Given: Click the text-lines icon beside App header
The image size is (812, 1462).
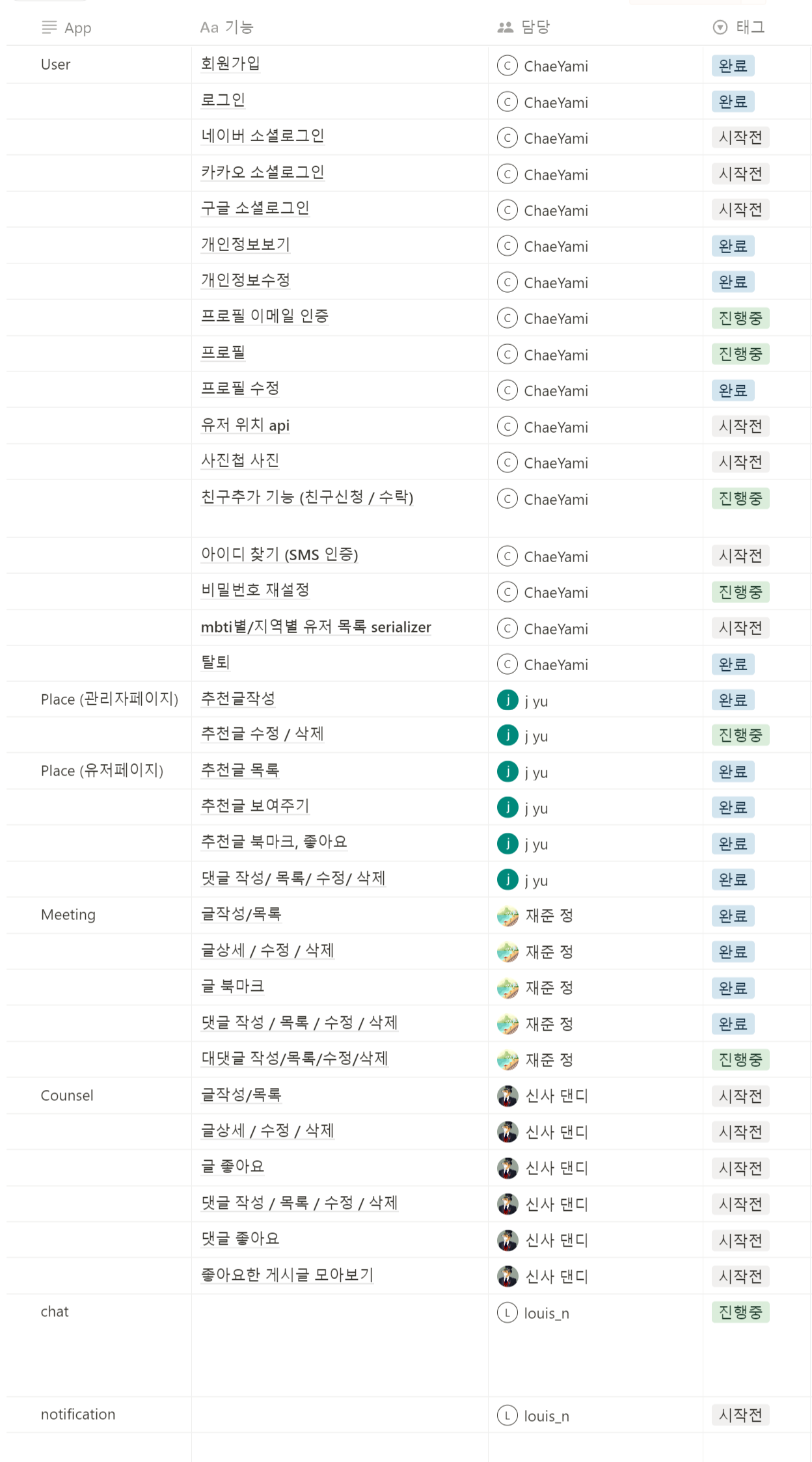Looking at the screenshot, I should click(x=49, y=27).
